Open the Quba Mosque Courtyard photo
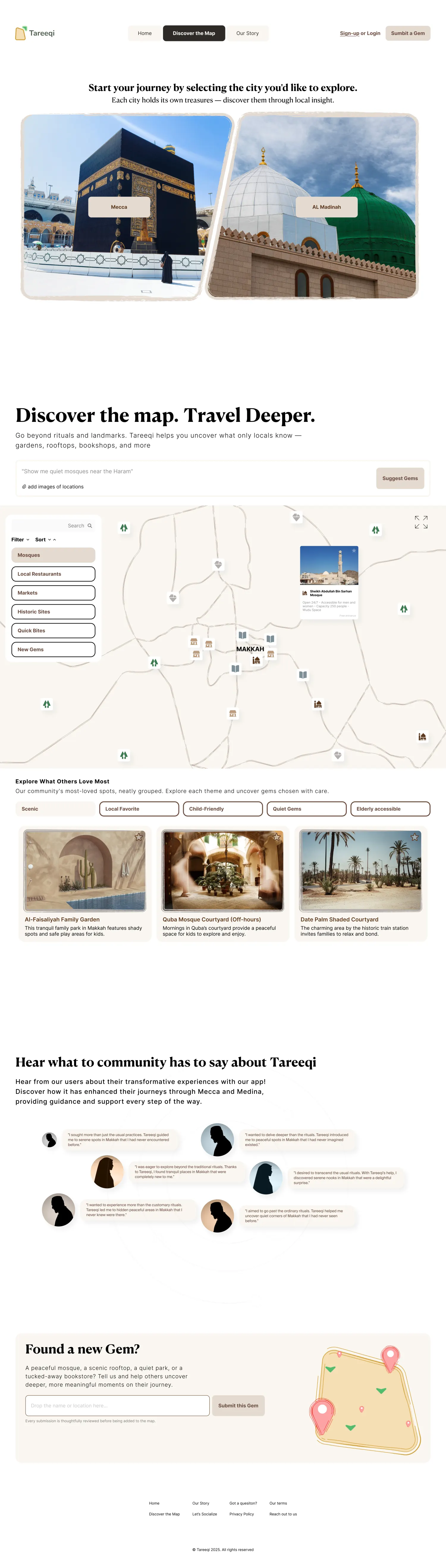 point(222,870)
